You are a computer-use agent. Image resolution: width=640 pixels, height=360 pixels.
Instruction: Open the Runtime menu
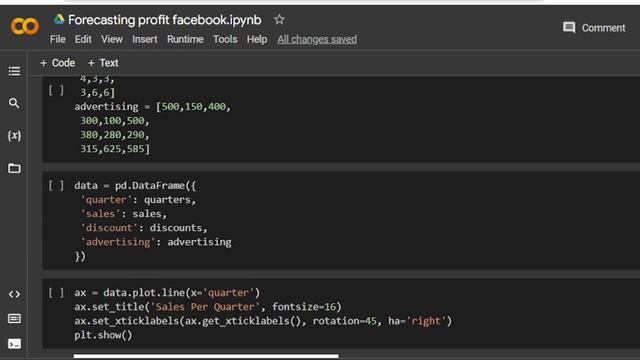[185, 40]
